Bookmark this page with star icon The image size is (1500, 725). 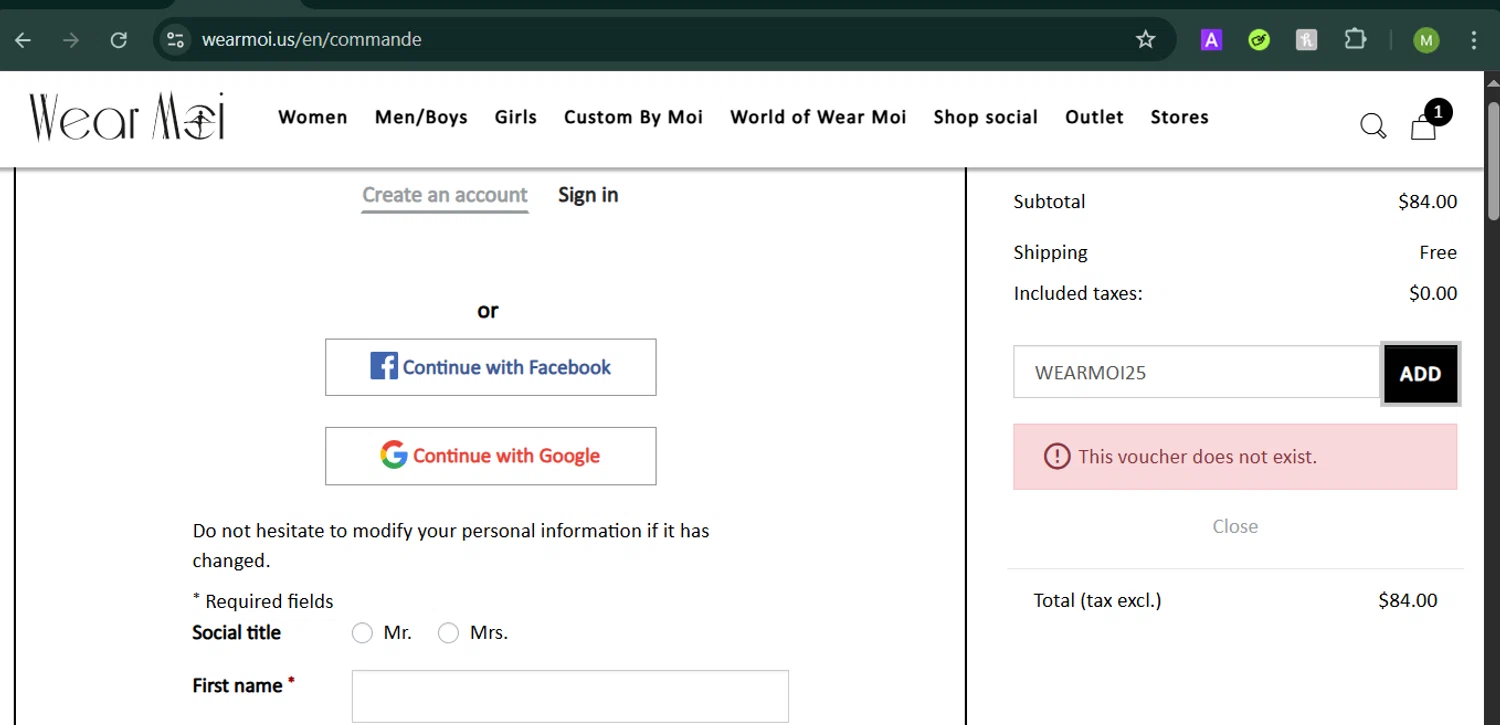[x=1145, y=40]
